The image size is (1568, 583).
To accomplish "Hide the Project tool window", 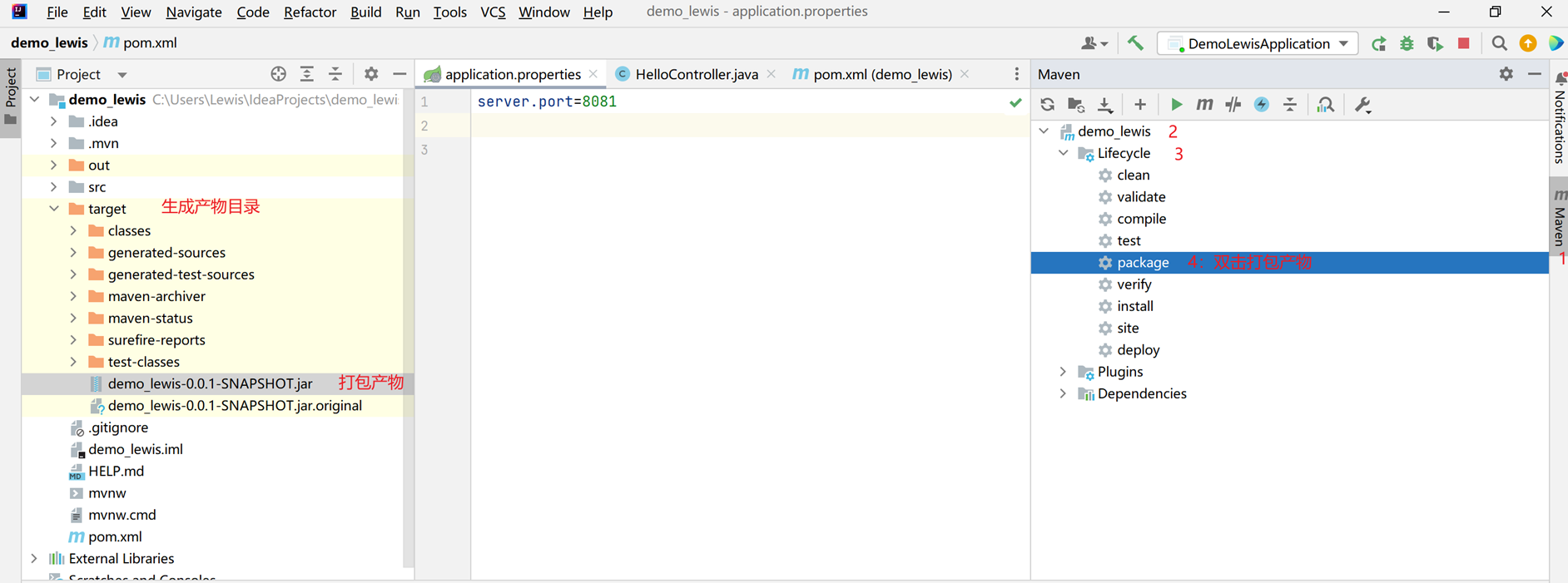I will click(x=399, y=74).
